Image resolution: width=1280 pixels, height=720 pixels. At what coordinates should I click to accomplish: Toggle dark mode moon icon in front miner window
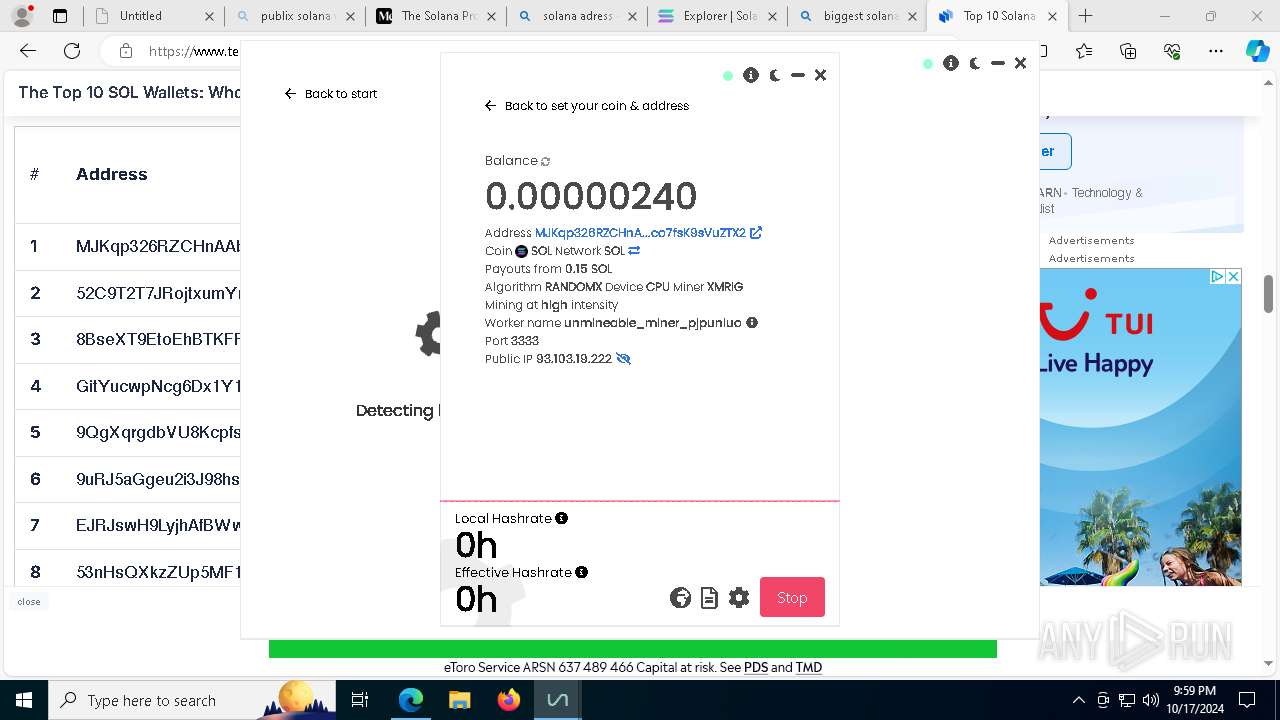775,75
